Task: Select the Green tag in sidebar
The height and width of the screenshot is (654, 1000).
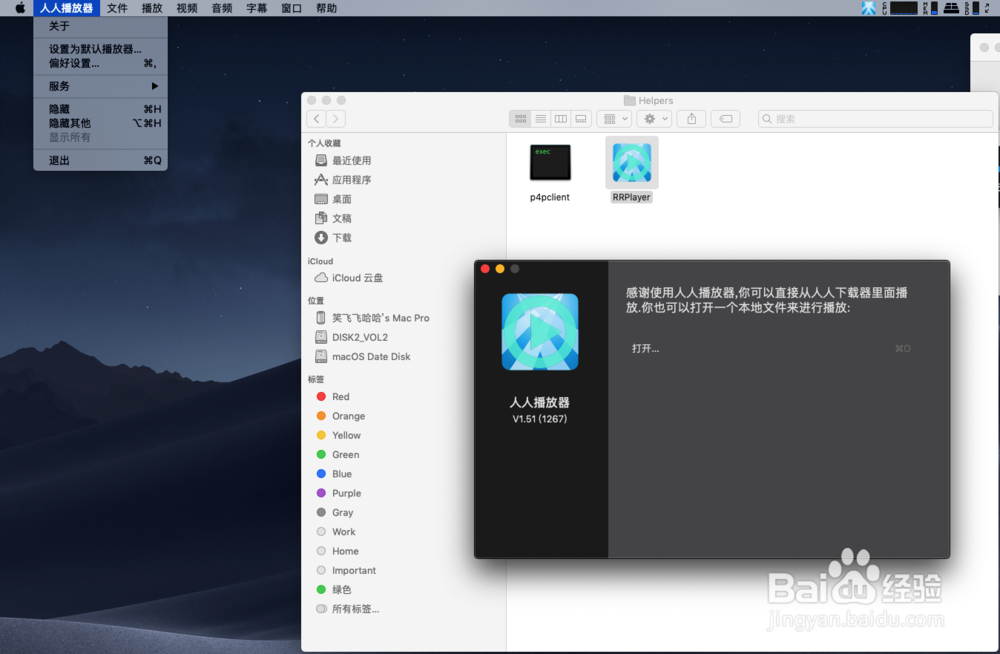Action: point(338,454)
